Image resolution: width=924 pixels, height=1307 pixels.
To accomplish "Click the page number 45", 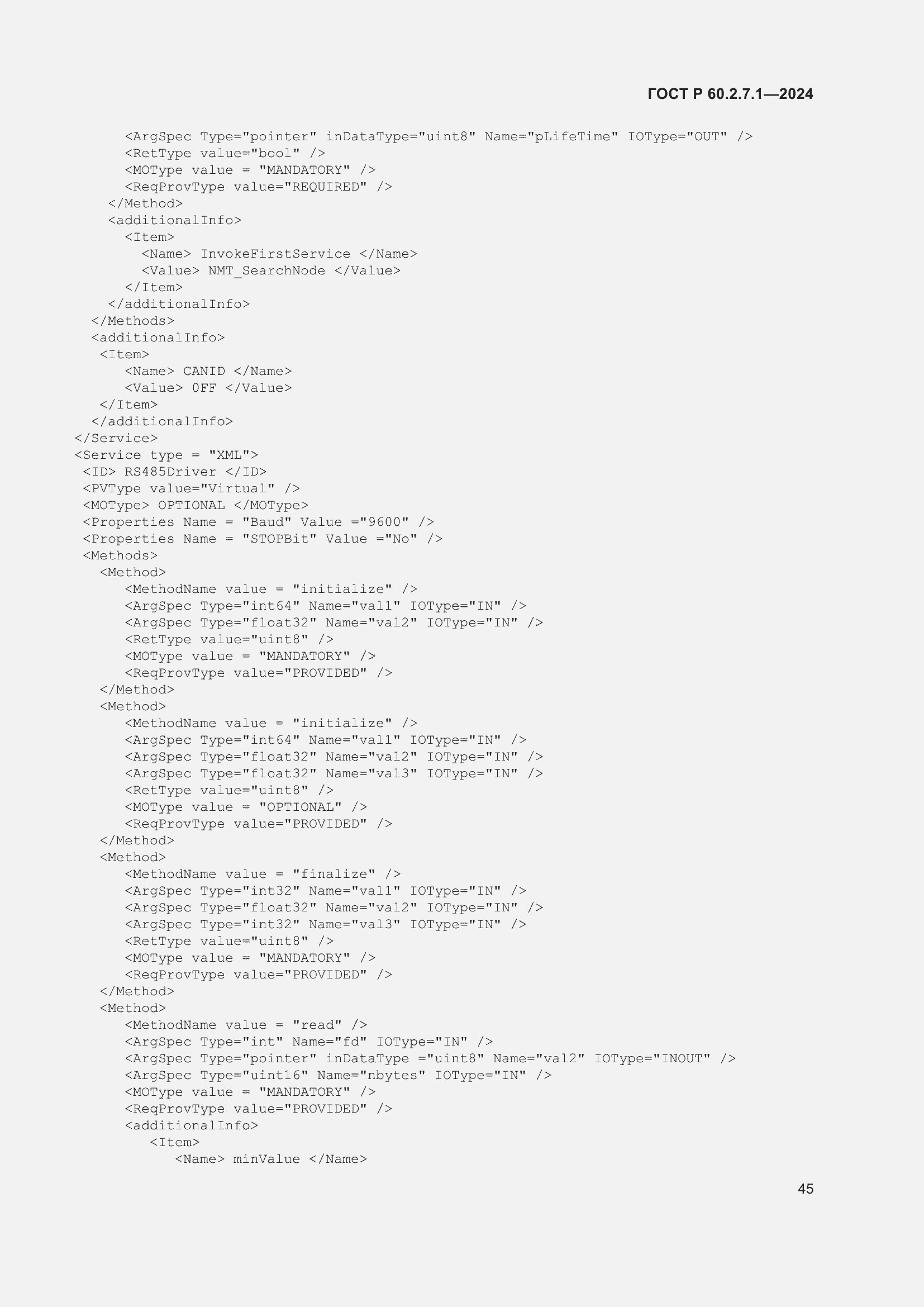I will click(805, 1189).
